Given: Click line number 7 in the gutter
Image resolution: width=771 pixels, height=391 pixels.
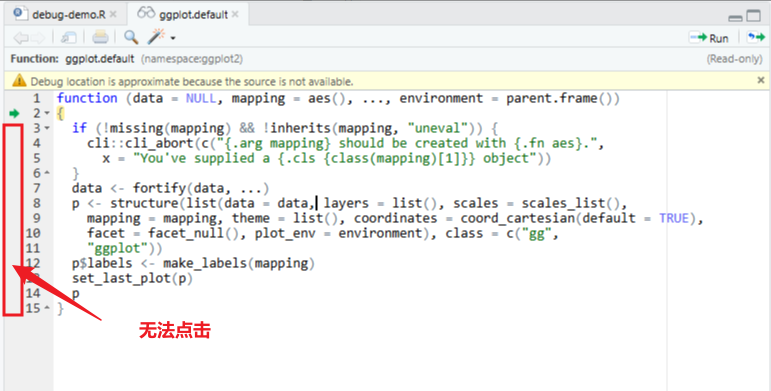Looking at the screenshot, I should coord(37,188).
